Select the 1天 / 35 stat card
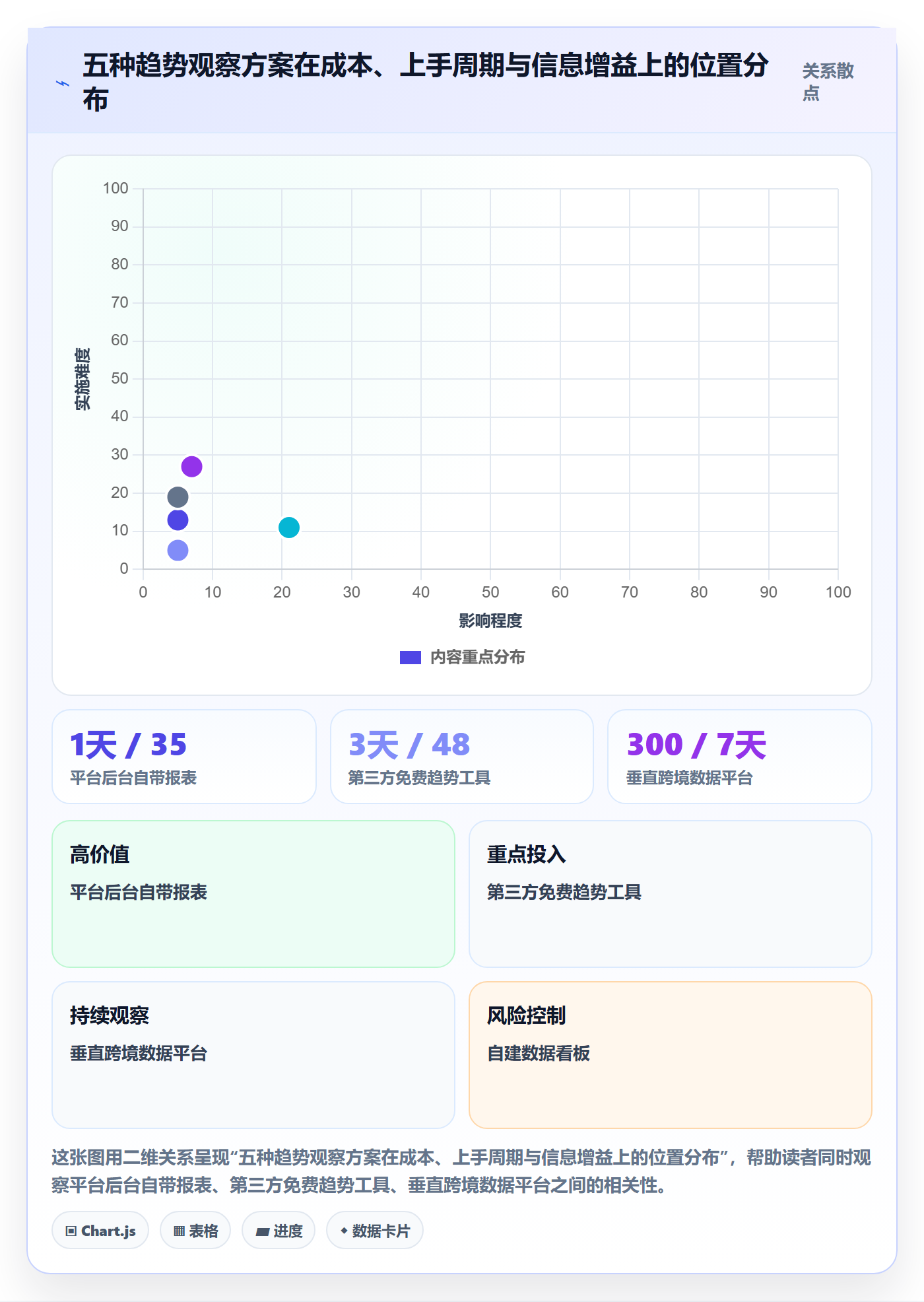924x1302 pixels. (x=184, y=757)
